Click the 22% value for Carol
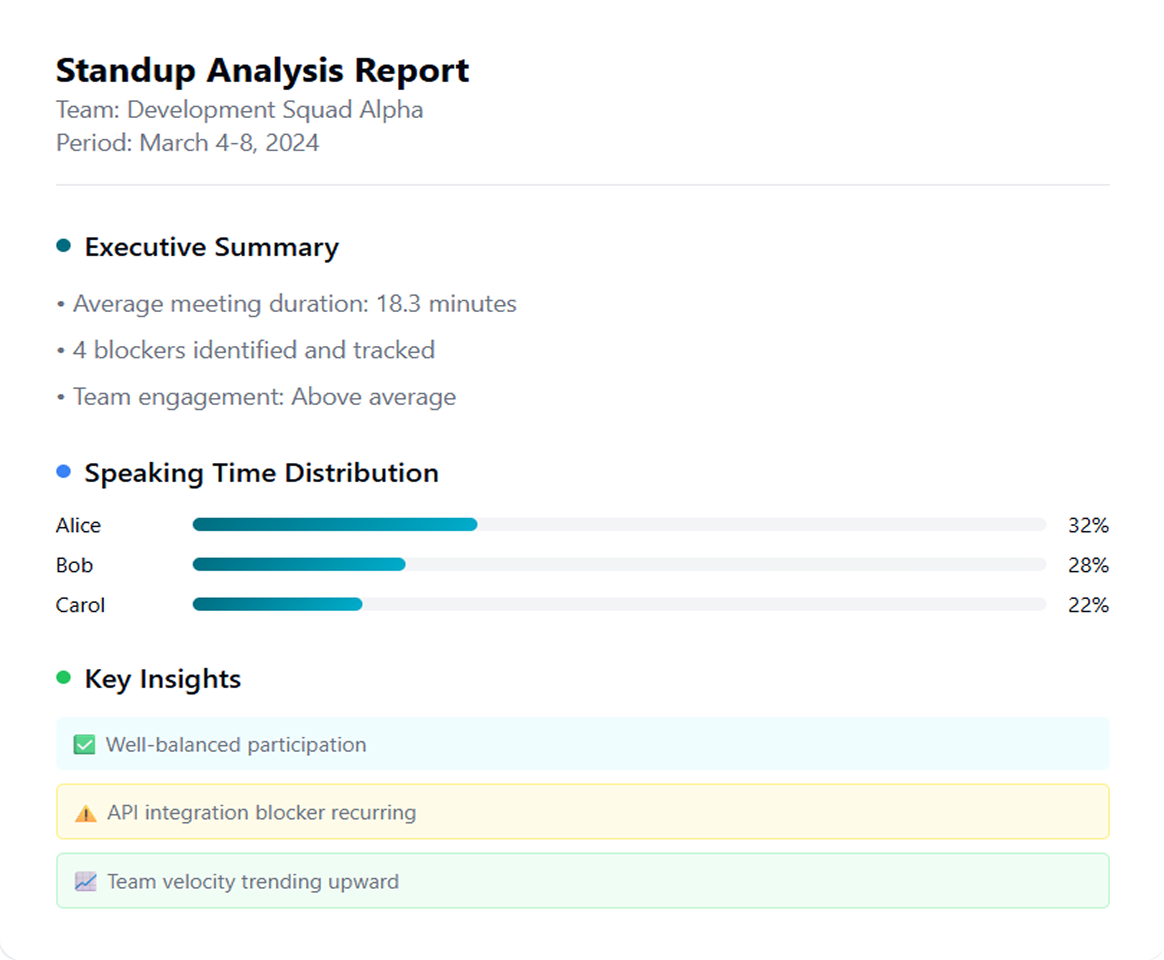 pos(1088,605)
